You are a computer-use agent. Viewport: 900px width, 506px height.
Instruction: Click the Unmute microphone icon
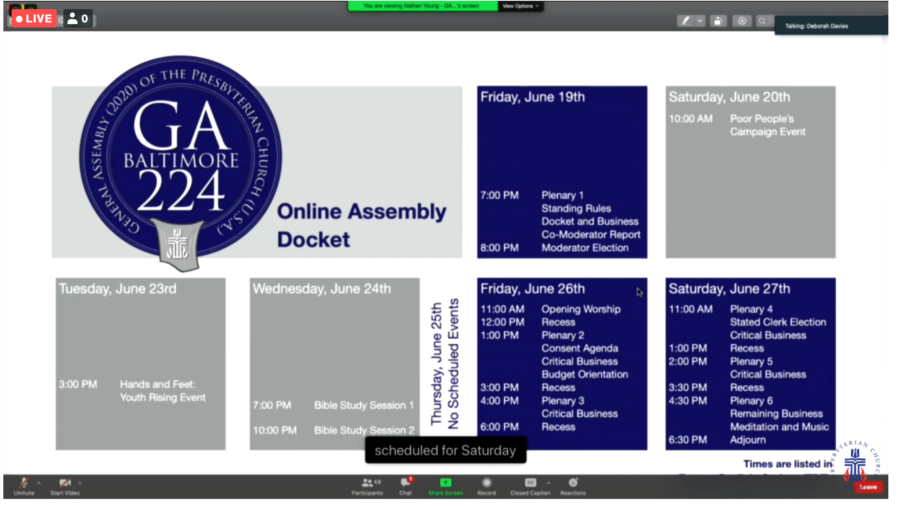point(24,483)
